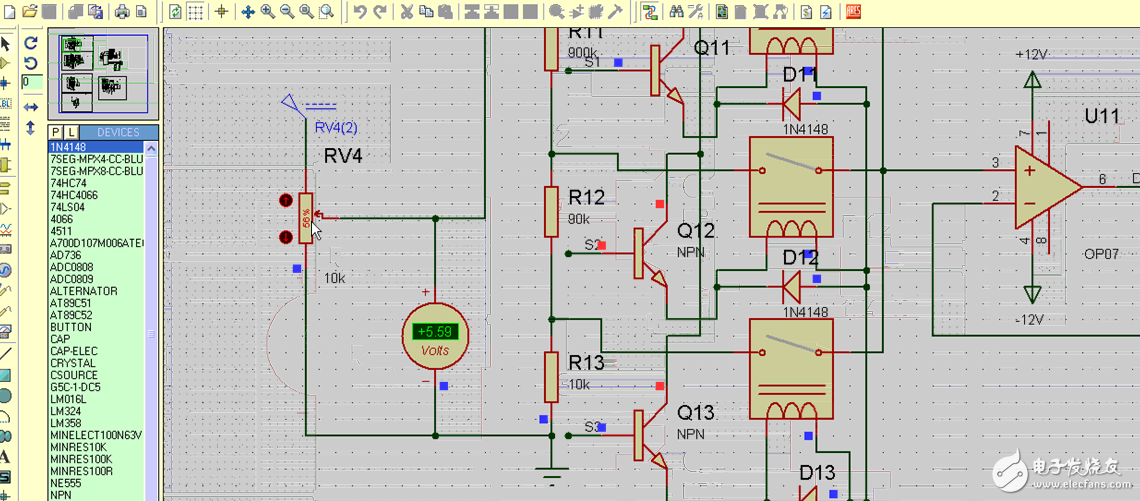1140x501 pixels.
Task: Click the Zoom In magnifier icon
Action: (x=268, y=12)
